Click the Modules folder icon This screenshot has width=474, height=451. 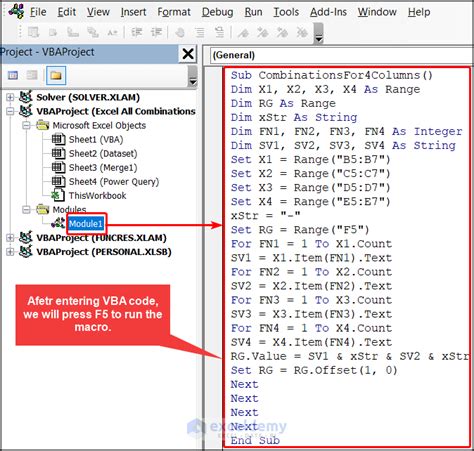point(43,209)
